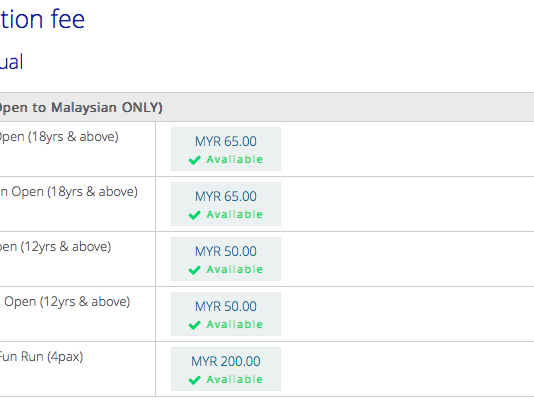Click Available text under second MYR 50.00
Viewport: 534px width, 403px height.
point(235,325)
